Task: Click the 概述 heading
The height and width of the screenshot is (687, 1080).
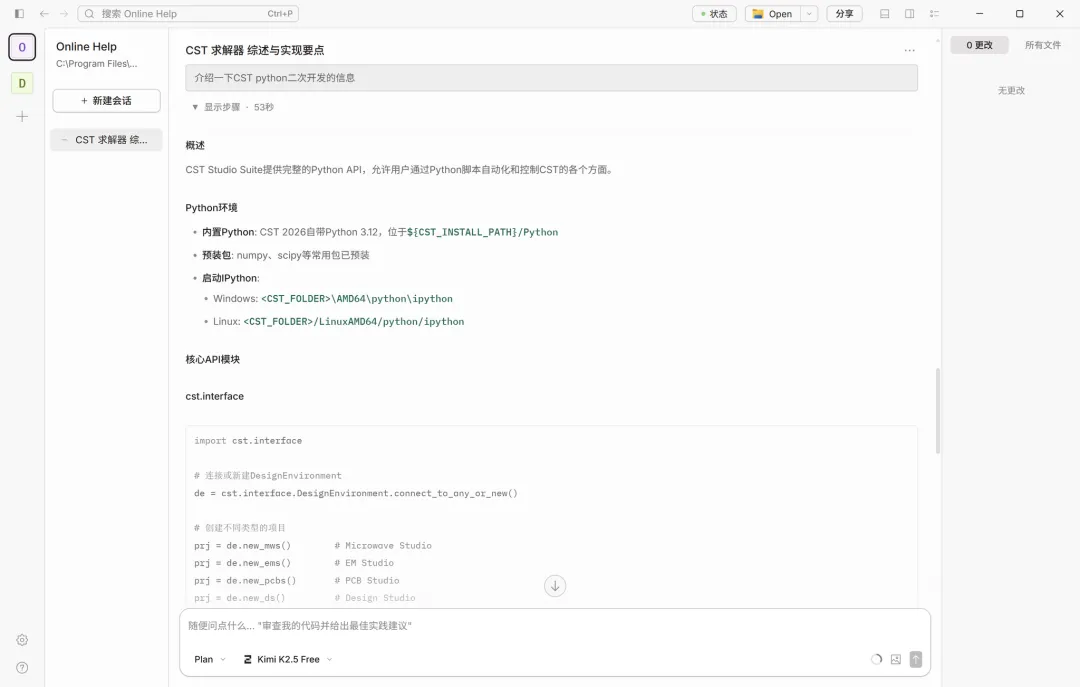Action: tap(195, 145)
